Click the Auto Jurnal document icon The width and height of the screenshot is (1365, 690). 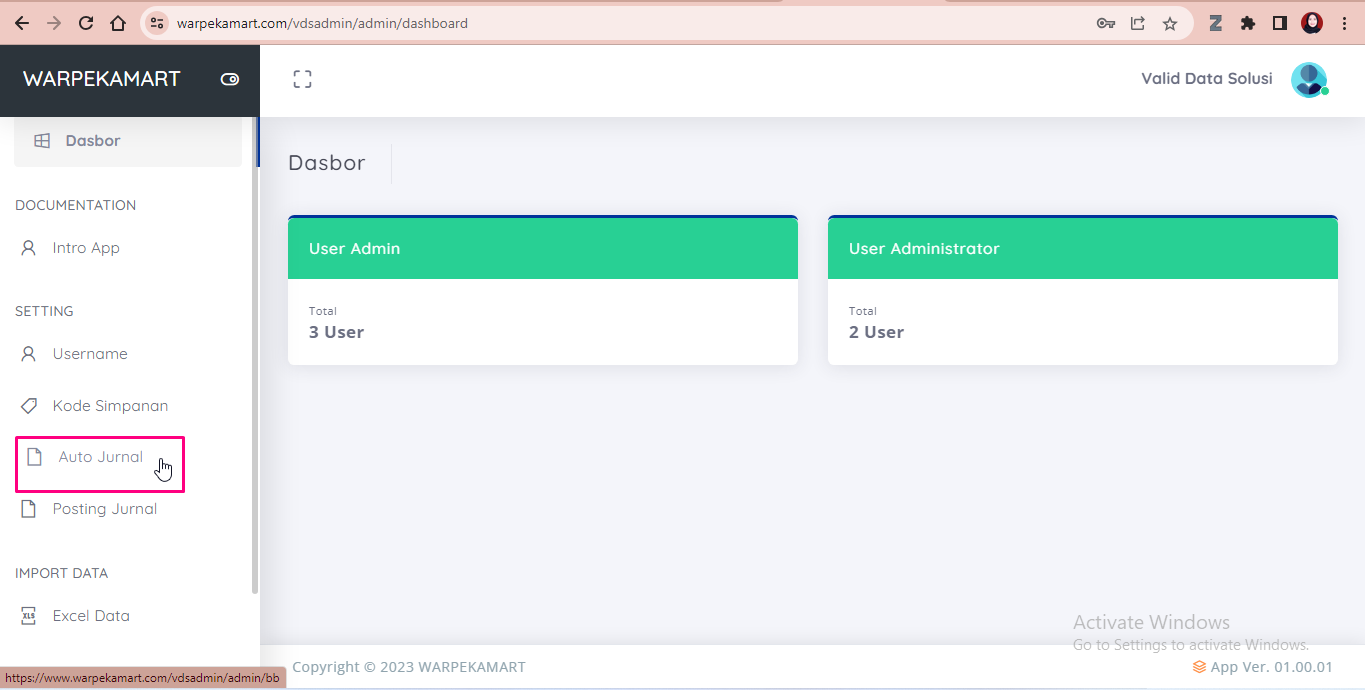click(35, 457)
